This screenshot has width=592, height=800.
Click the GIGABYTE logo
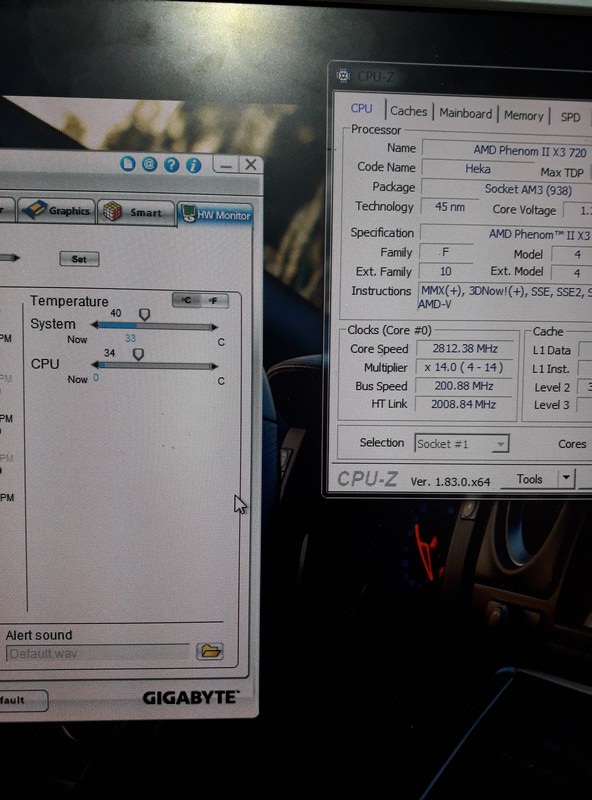(191, 697)
